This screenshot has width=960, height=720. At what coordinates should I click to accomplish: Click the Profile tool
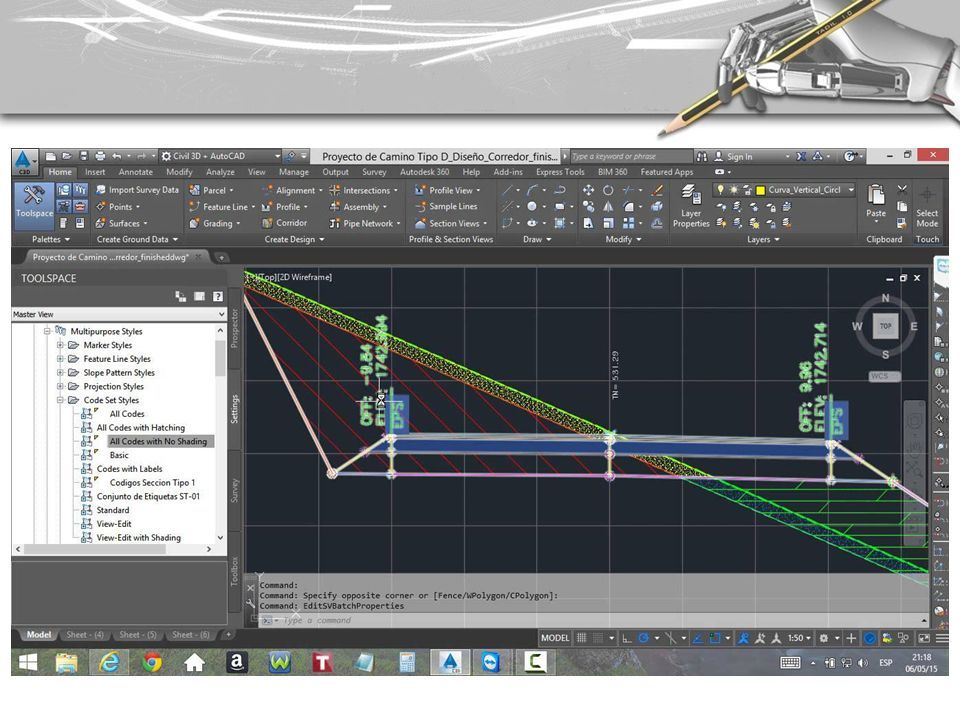(x=285, y=207)
